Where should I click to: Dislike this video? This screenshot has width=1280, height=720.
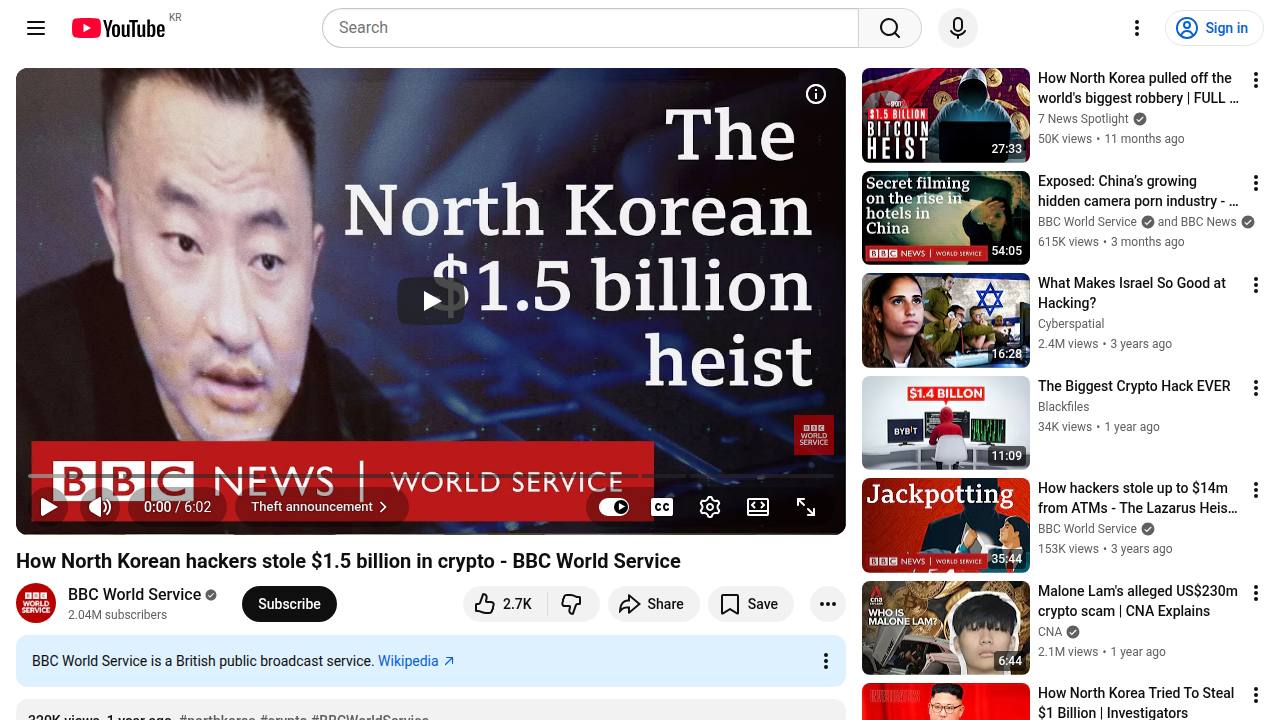572,604
